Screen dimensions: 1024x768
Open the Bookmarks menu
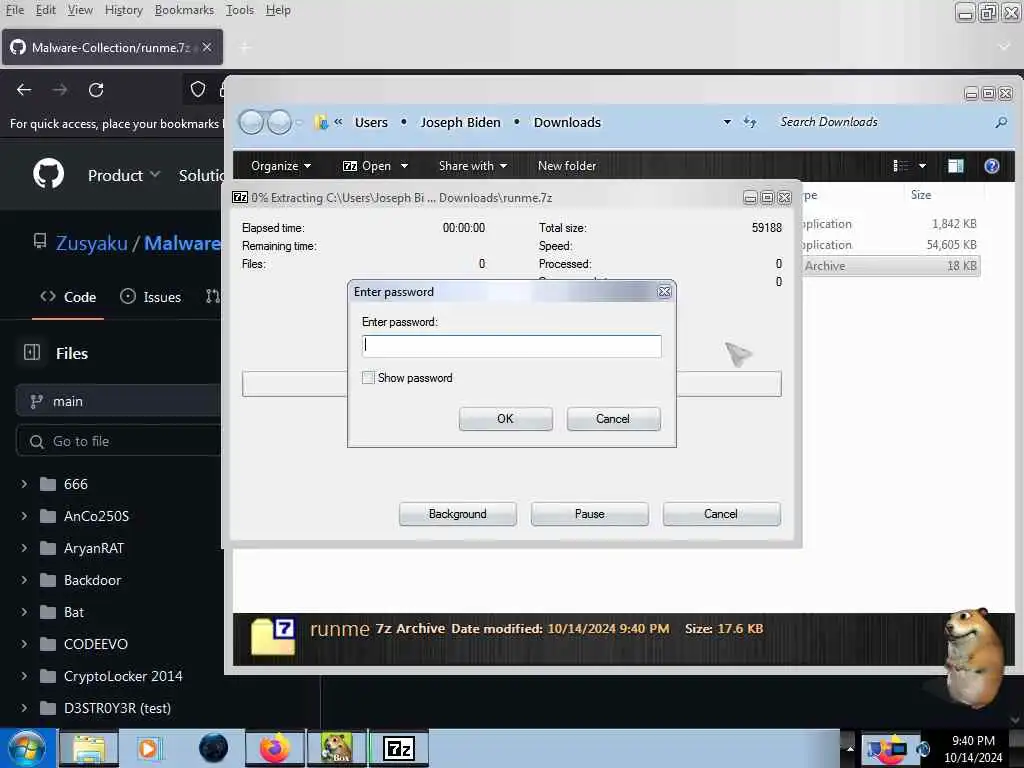(184, 10)
